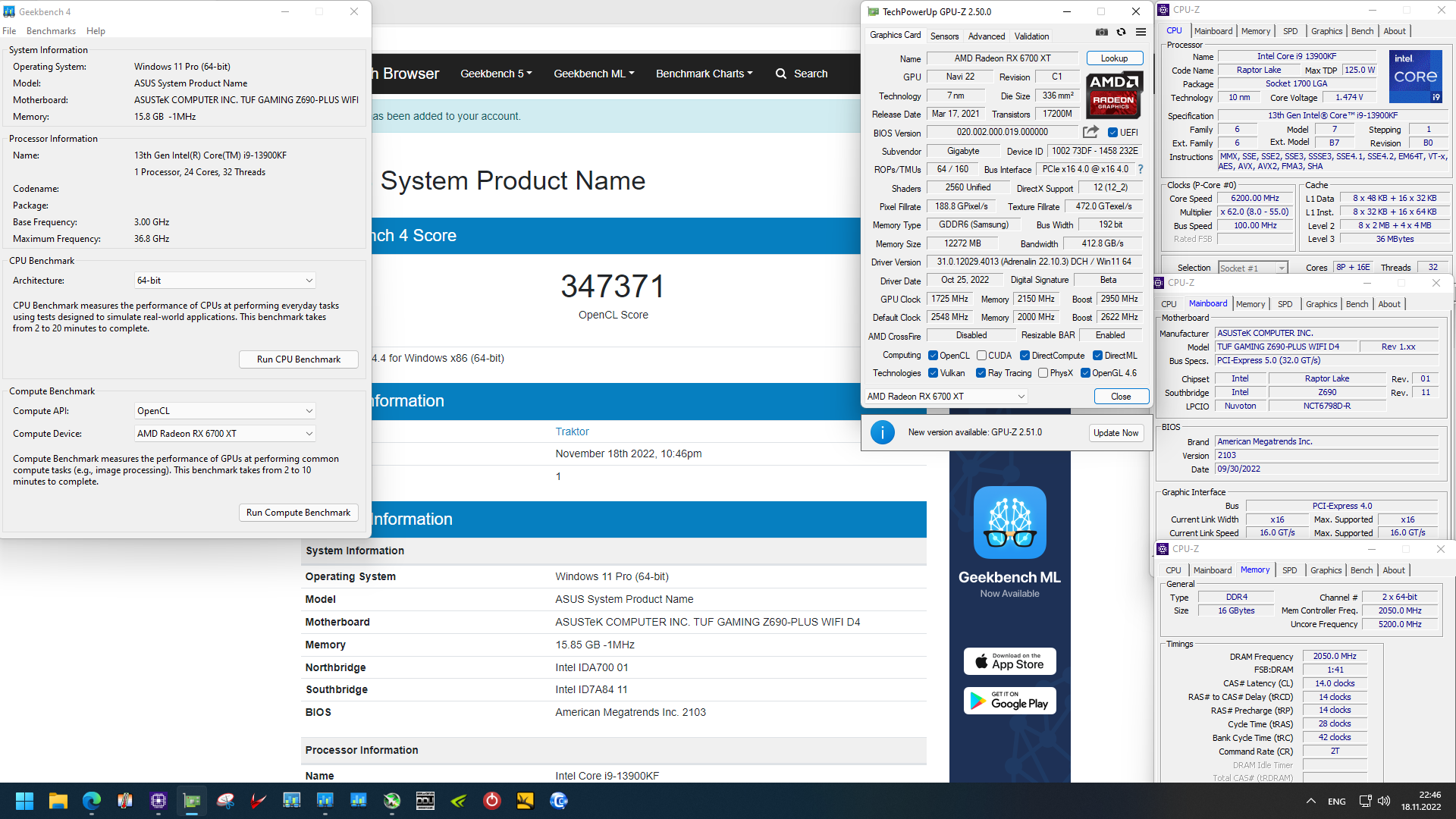The height and width of the screenshot is (819, 1456).
Task: Switch to the Advanced tab in GPU-Z
Action: click(x=986, y=36)
